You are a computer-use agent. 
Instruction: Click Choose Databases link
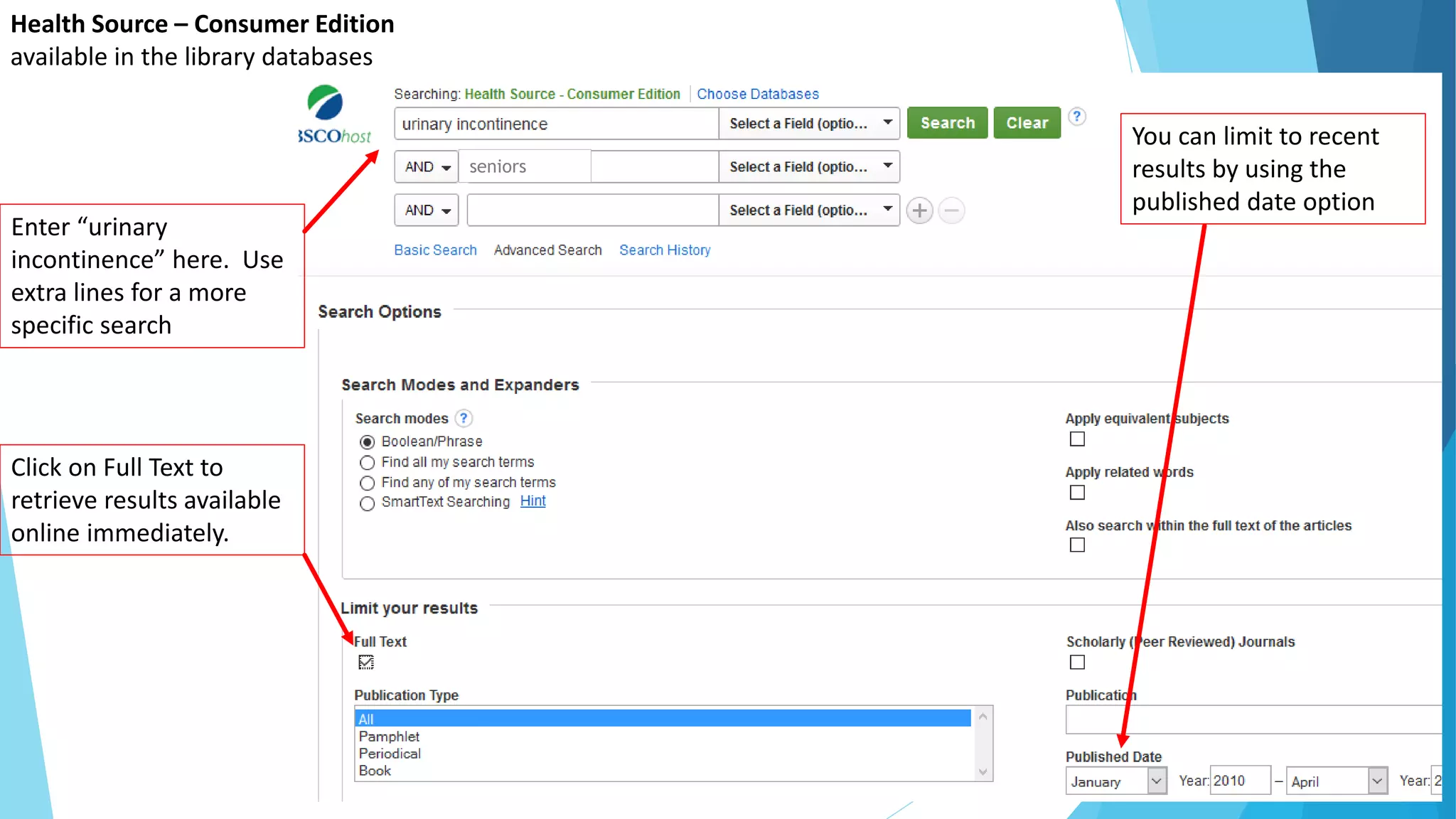coord(757,94)
